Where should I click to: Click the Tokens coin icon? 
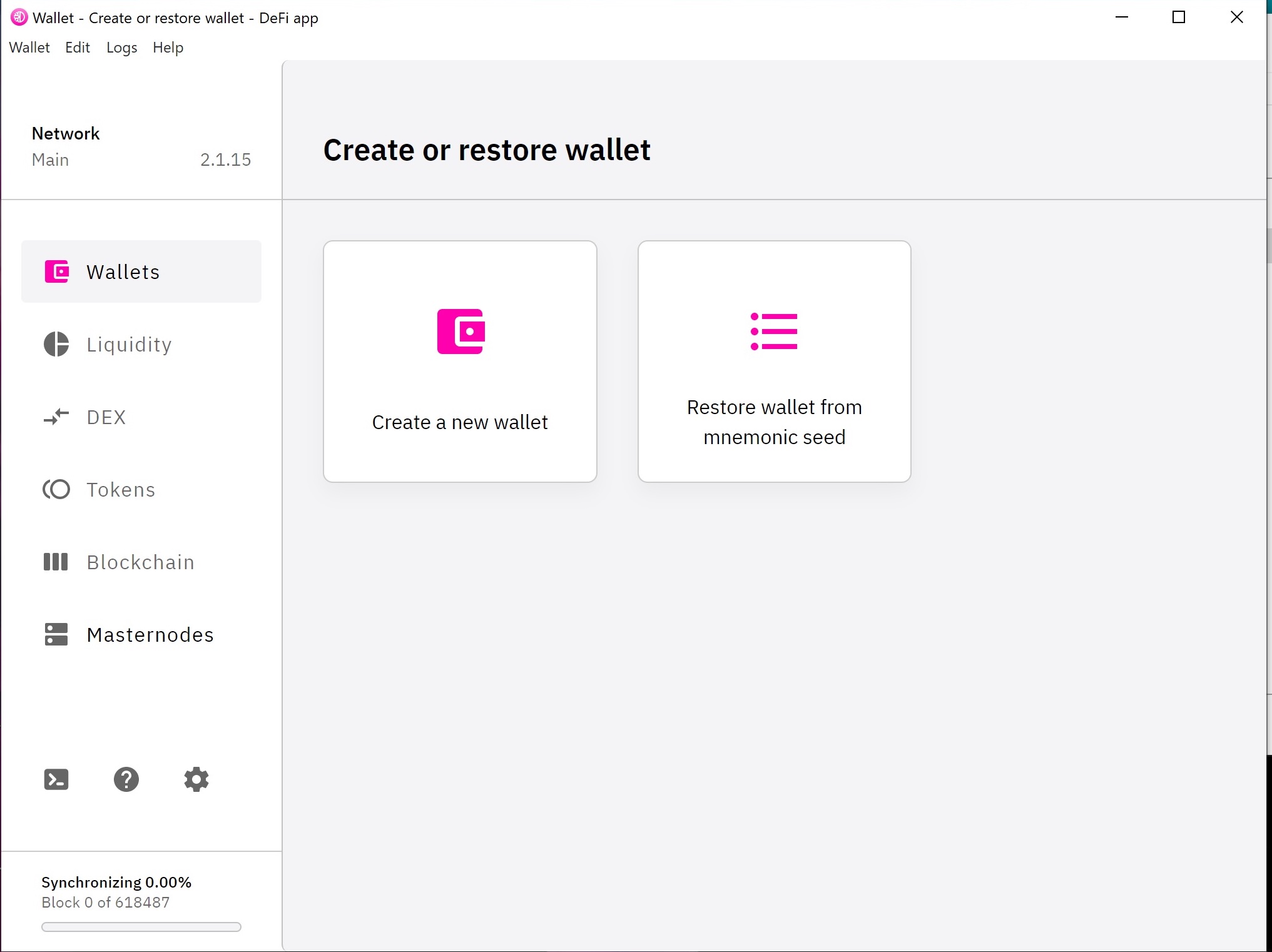click(x=56, y=489)
